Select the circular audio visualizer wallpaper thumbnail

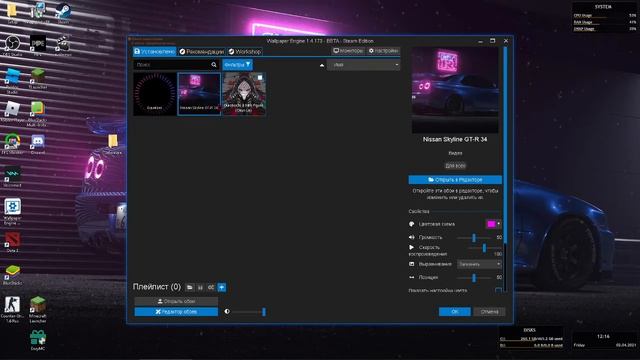pyautogui.click(x=155, y=94)
